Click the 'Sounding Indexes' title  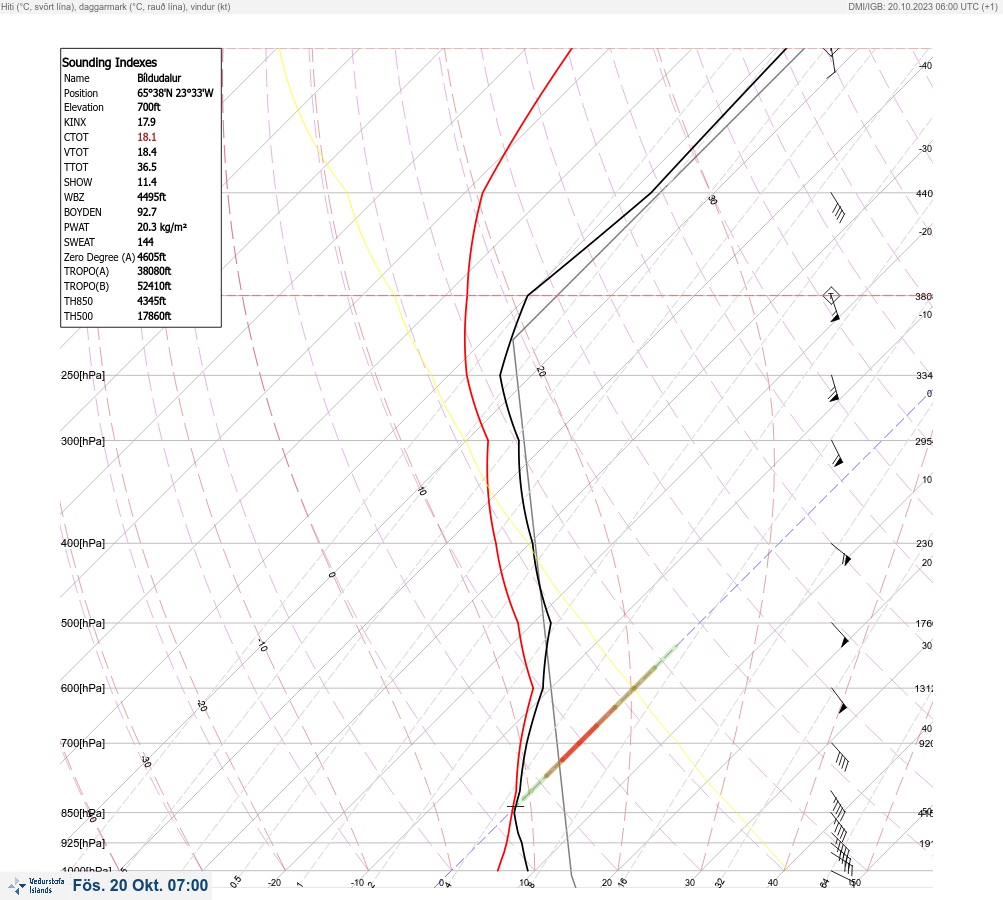click(x=109, y=62)
